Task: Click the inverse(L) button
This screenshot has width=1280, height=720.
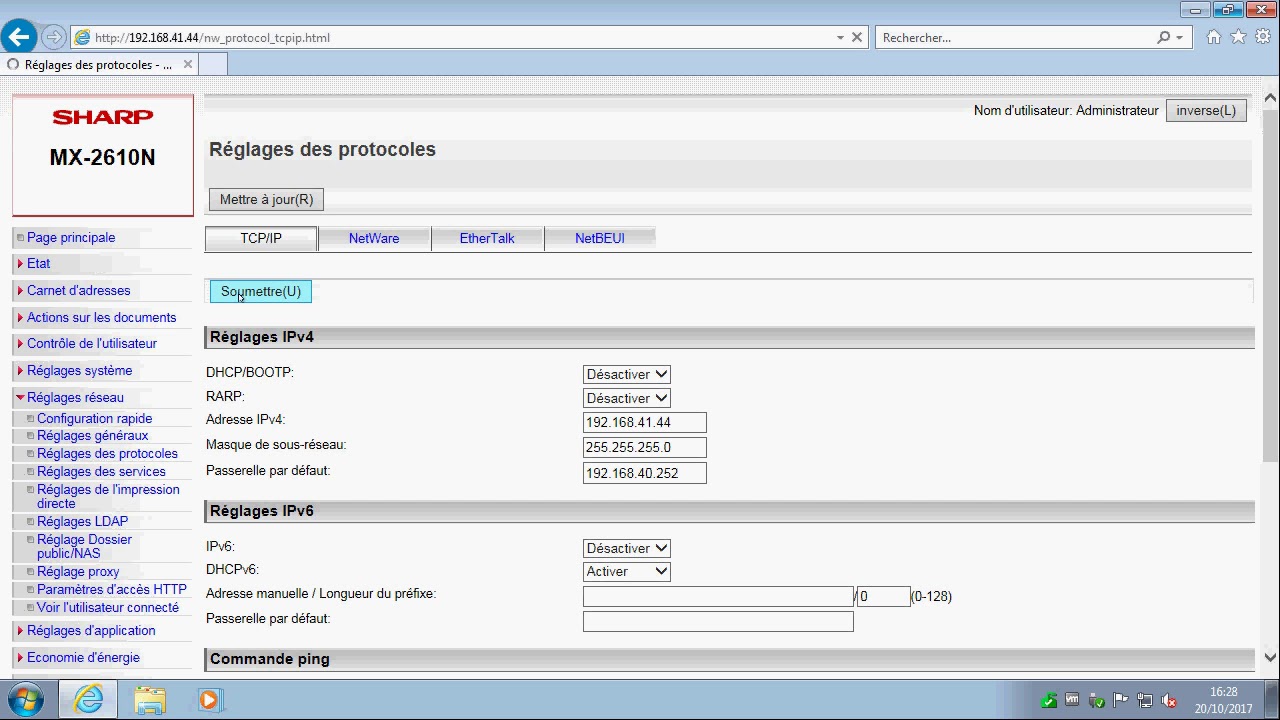Action: coord(1206,110)
